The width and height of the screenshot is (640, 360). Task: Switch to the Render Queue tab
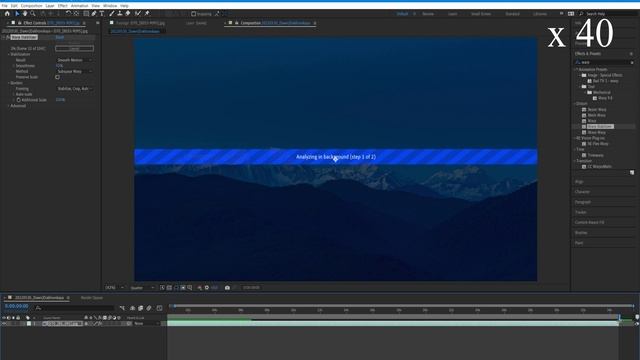(92, 298)
